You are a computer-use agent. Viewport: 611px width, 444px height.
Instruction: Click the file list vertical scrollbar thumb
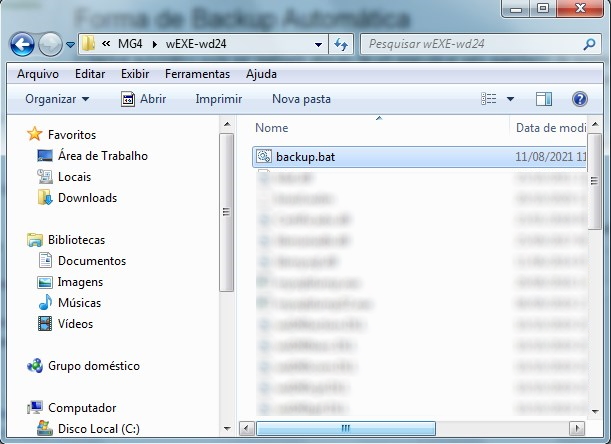pyautogui.click(x=595, y=181)
